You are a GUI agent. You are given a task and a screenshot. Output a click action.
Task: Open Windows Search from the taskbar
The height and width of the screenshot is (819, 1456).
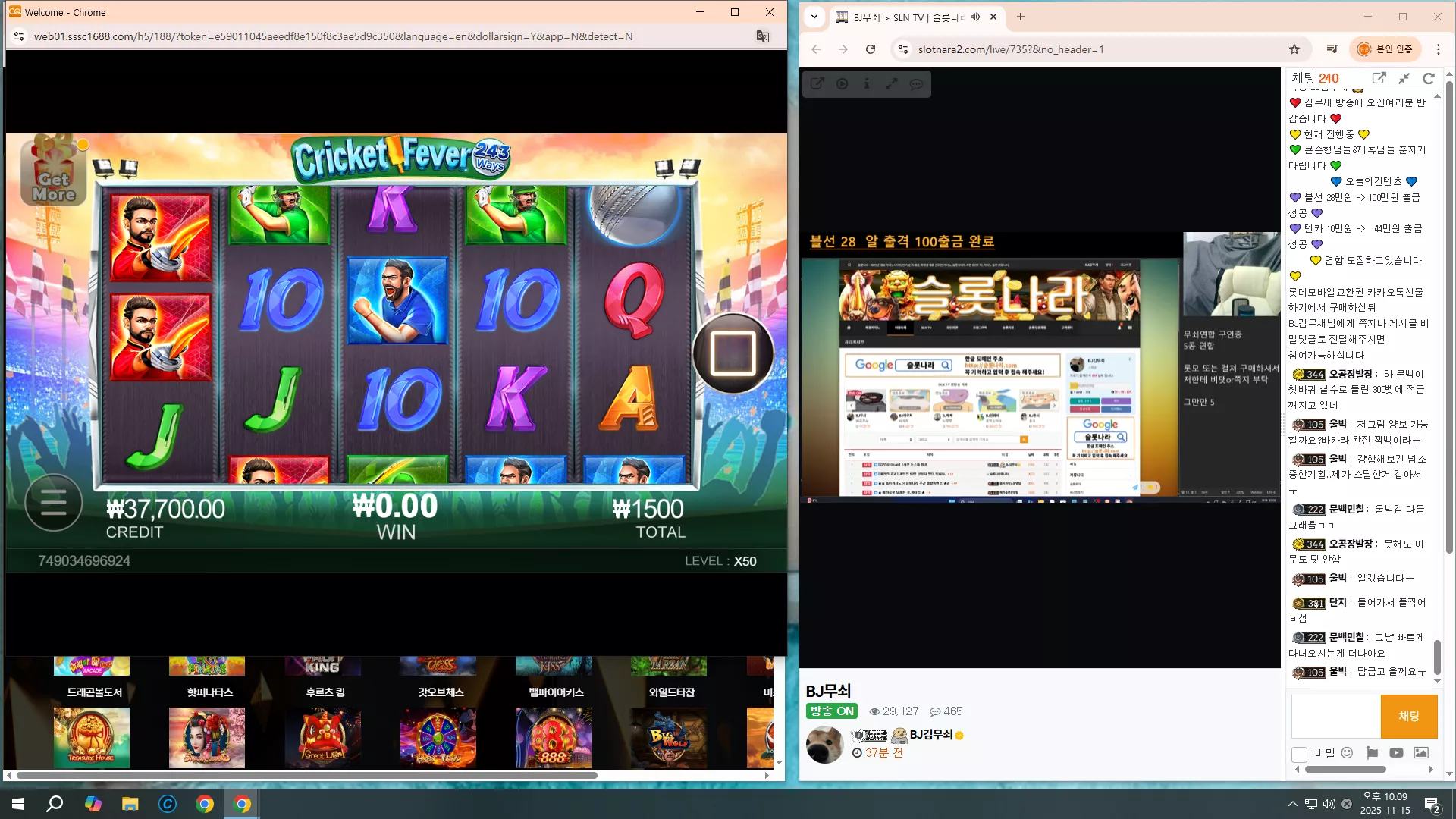pos(55,804)
